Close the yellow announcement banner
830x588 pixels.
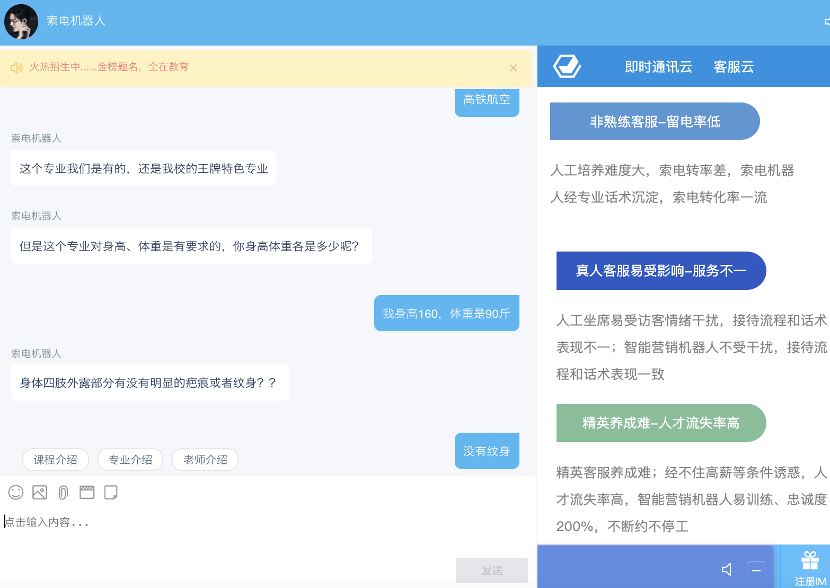tap(513, 68)
